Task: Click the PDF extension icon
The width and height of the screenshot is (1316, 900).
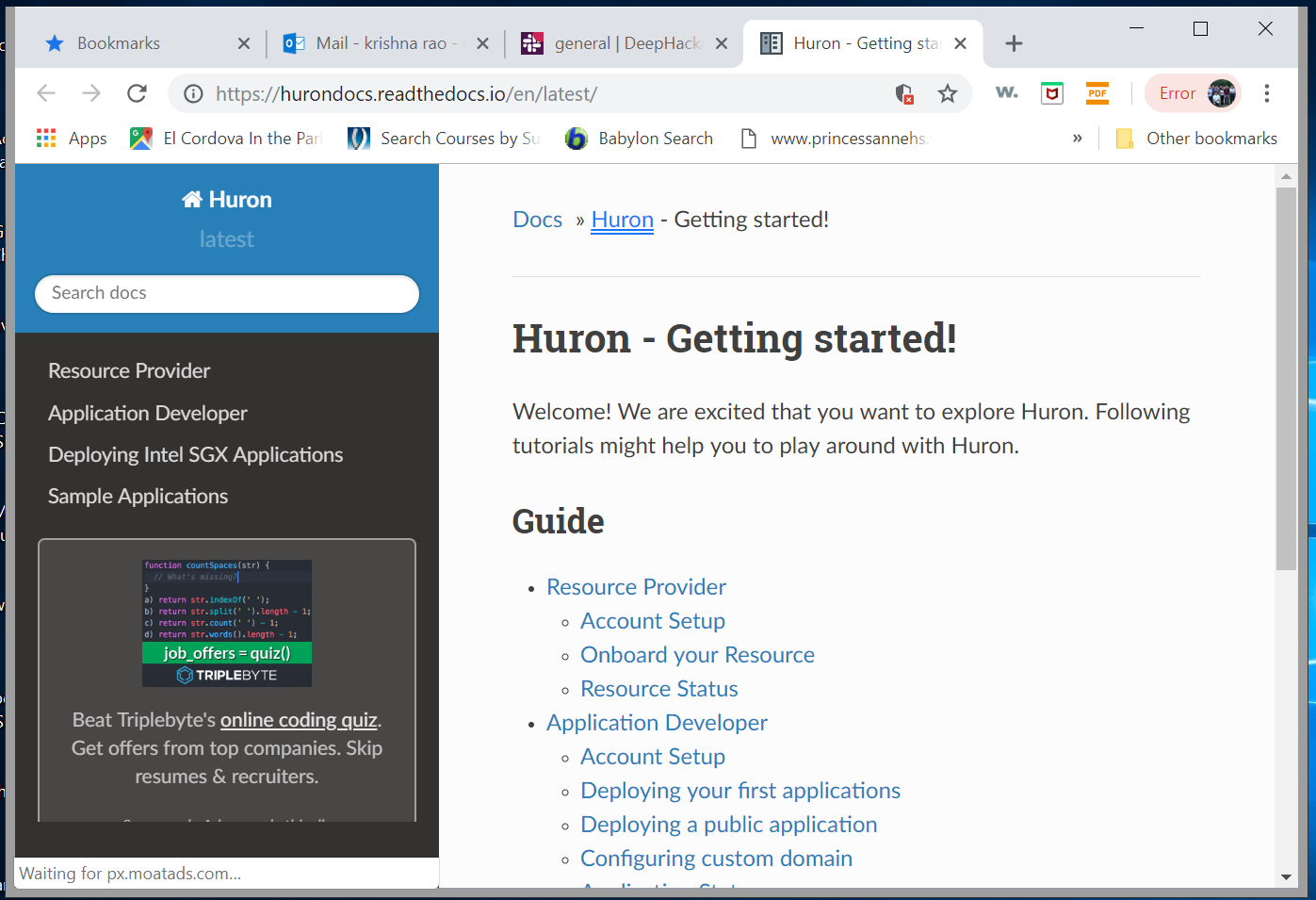Action: (1097, 93)
